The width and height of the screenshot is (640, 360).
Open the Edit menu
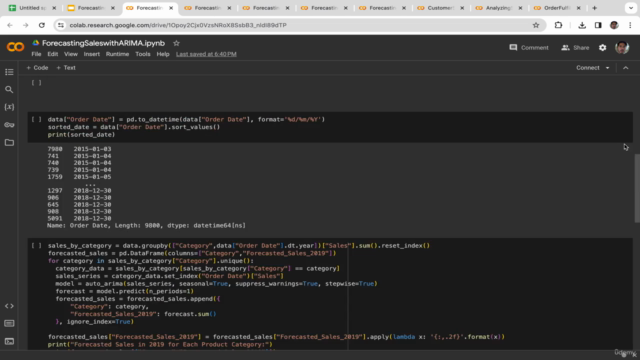pos(53,54)
